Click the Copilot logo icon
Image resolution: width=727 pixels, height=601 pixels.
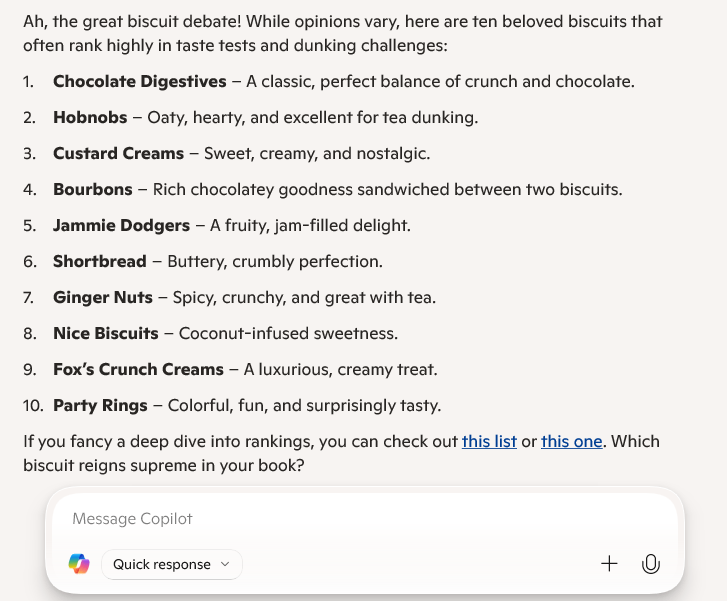(x=79, y=564)
